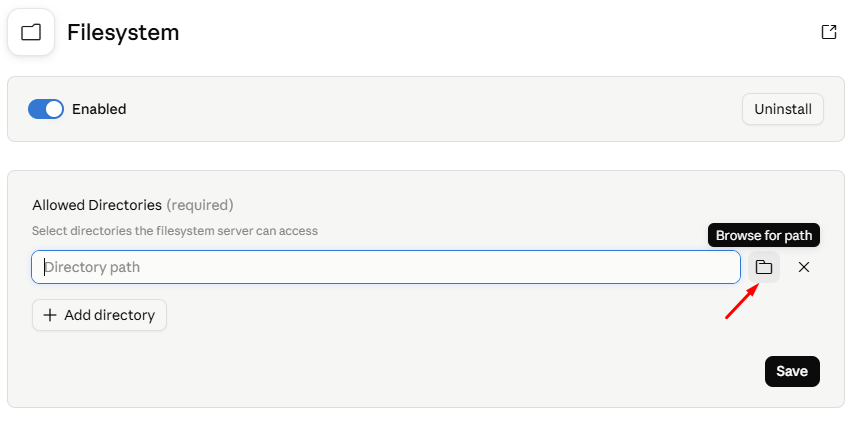Click the Filesystem title heading
The width and height of the screenshot is (859, 427).
pyautogui.click(x=123, y=32)
